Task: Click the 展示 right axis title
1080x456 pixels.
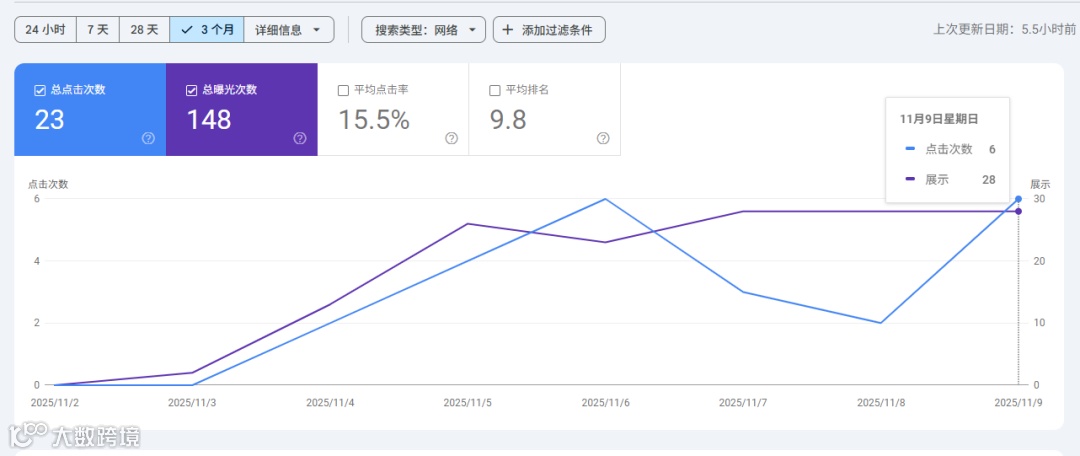Action: point(1040,184)
